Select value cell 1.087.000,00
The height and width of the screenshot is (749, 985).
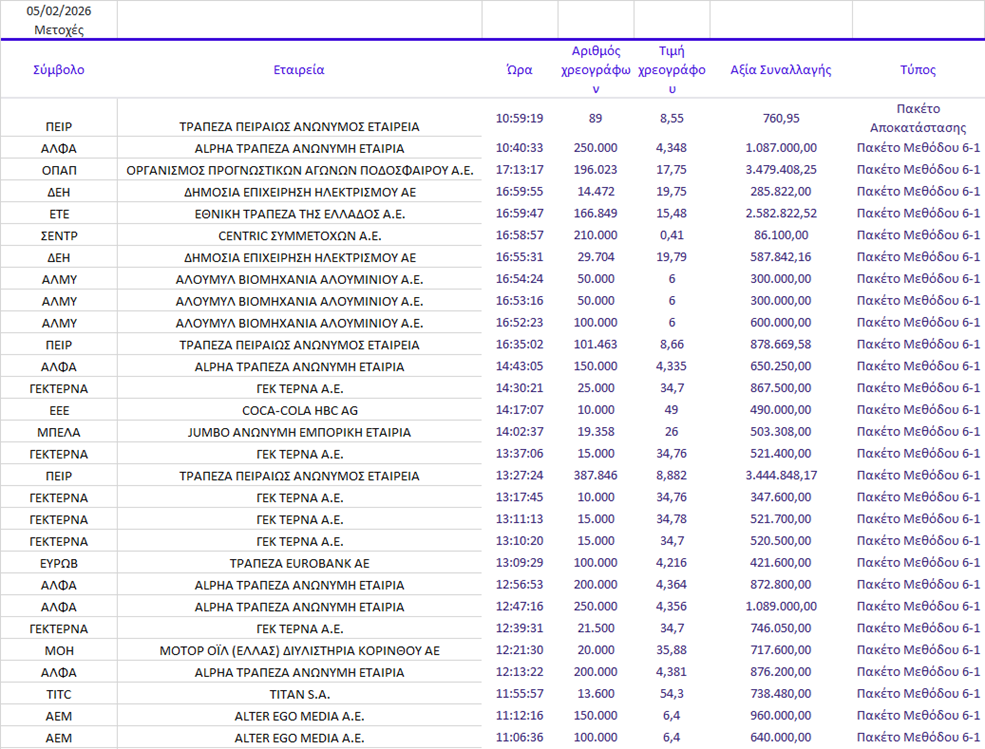point(781,148)
